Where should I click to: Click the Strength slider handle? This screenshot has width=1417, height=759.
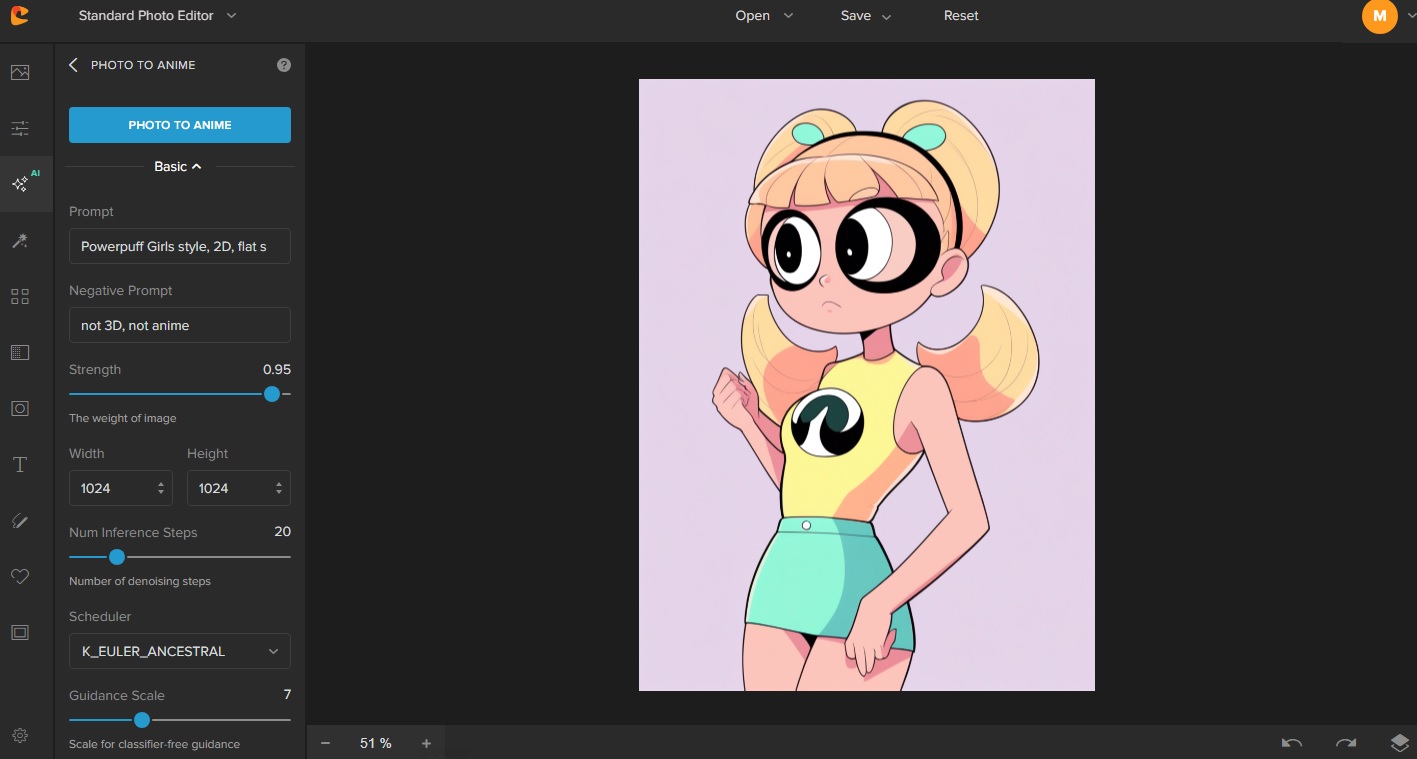(272, 394)
